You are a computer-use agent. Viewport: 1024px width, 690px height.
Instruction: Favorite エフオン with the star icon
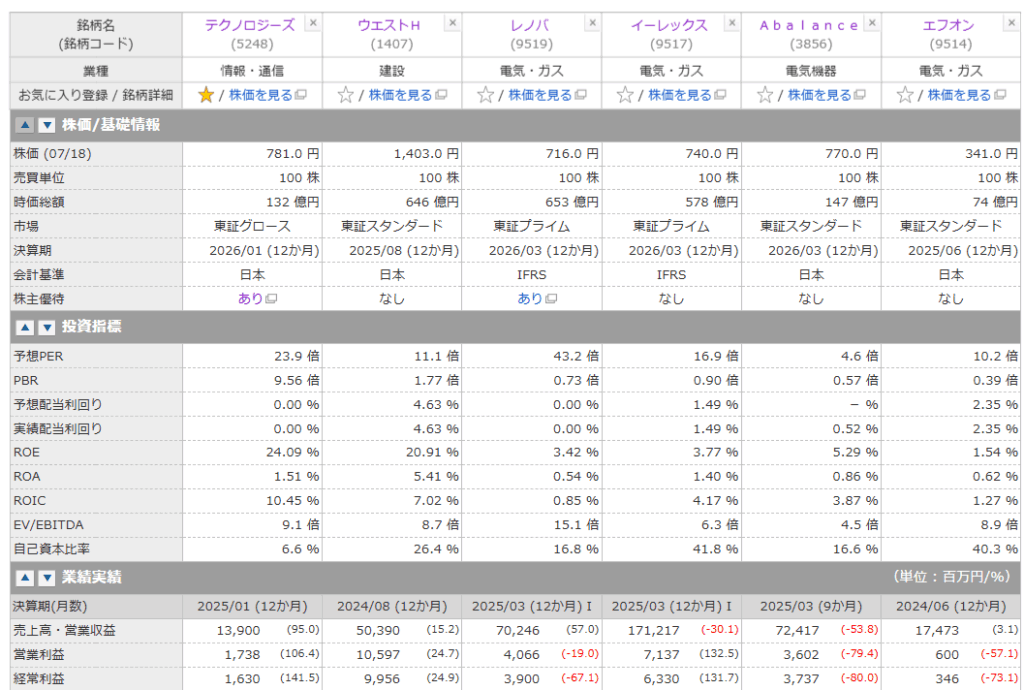click(904, 95)
